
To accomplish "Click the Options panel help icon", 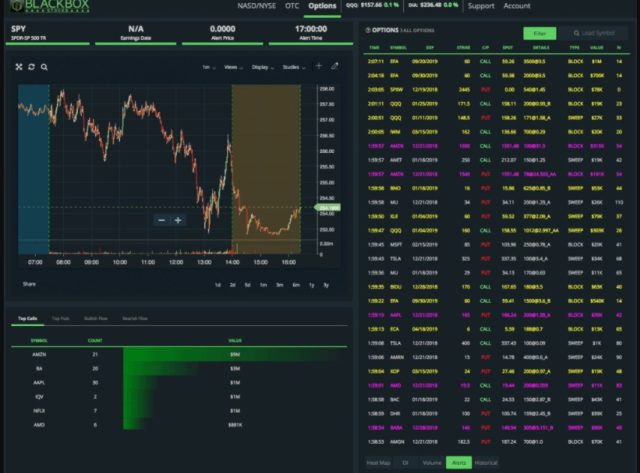I will point(368,30).
